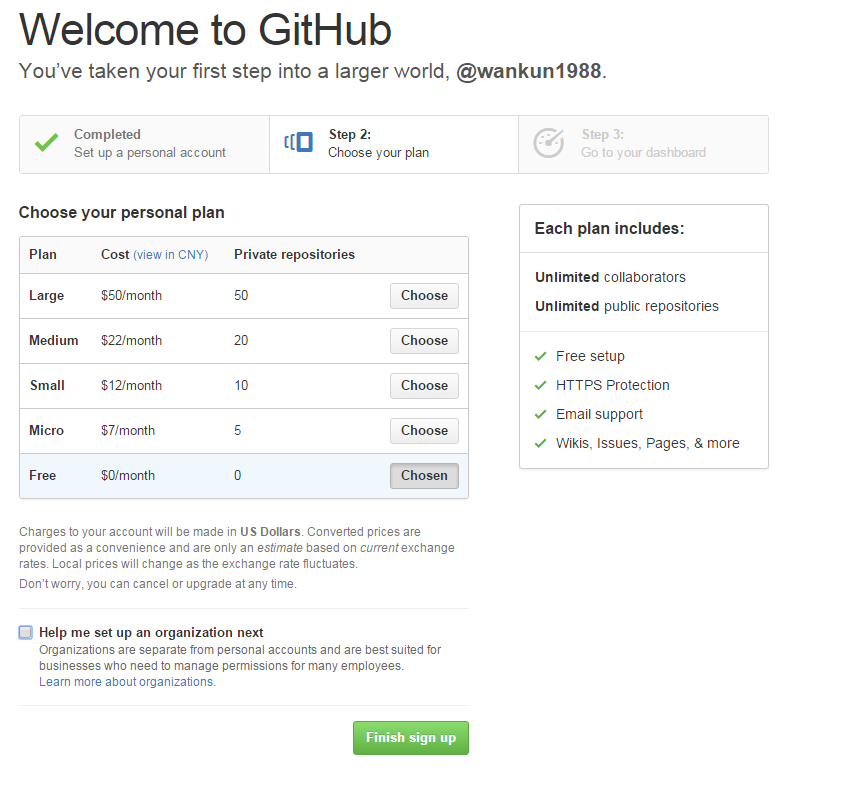Click the Welcome to GitHub heading

pyautogui.click(x=205, y=30)
